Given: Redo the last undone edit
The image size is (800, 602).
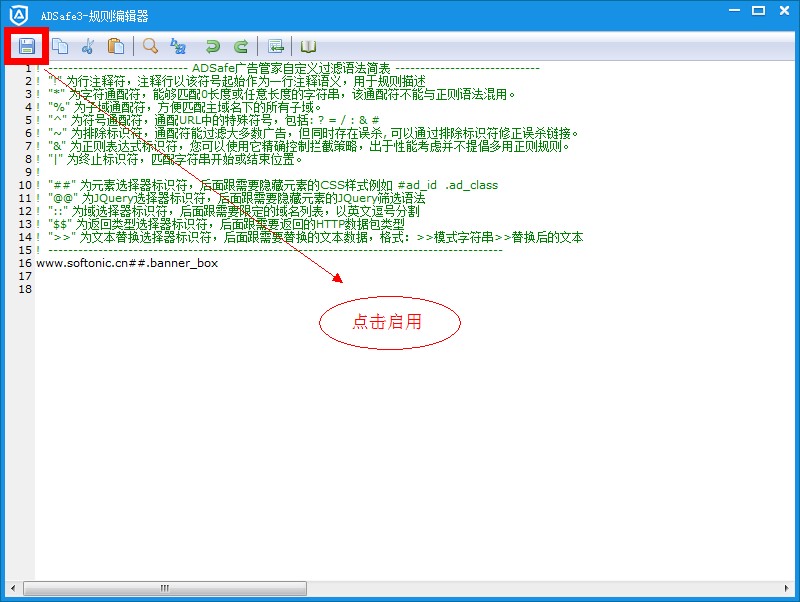Looking at the screenshot, I should coord(240,46).
